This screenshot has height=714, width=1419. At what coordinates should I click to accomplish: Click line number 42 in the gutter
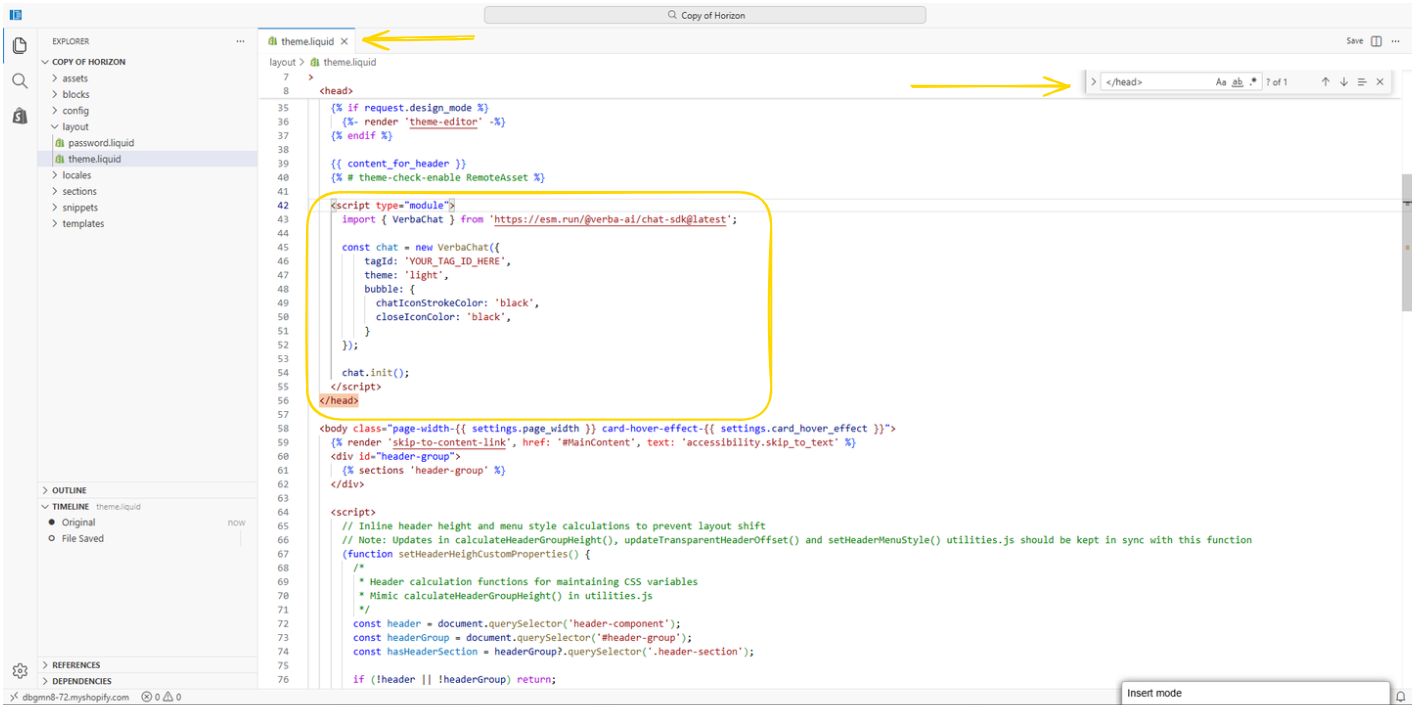tap(283, 205)
